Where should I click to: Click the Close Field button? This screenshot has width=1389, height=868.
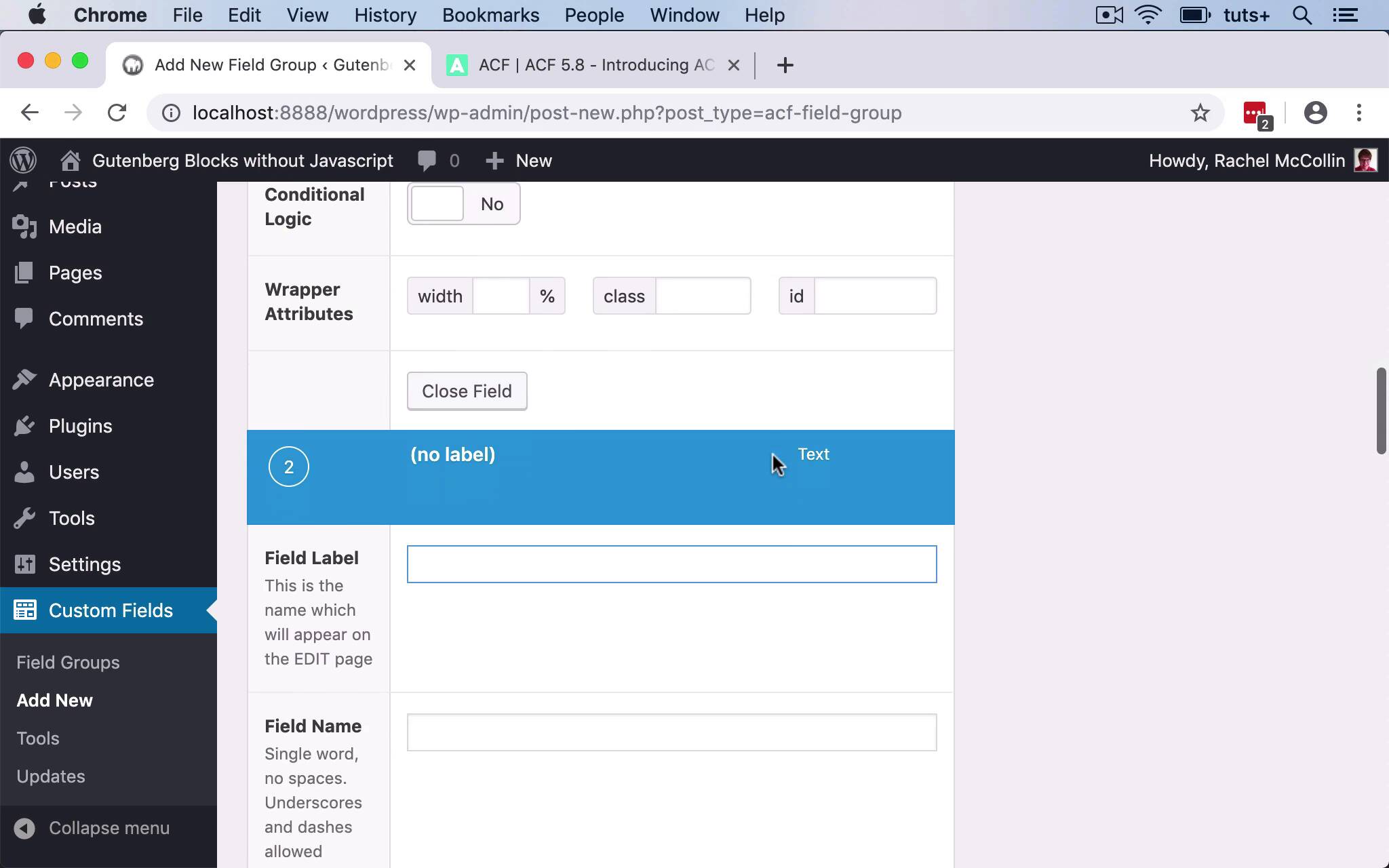tap(467, 391)
